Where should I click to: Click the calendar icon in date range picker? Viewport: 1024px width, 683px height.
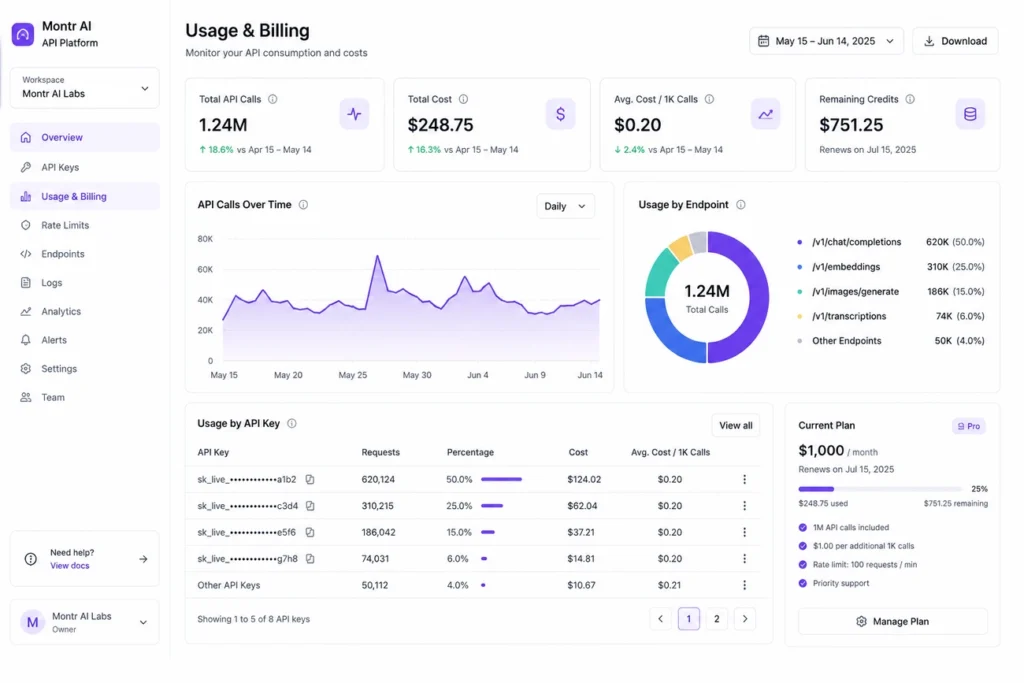(763, 41)
